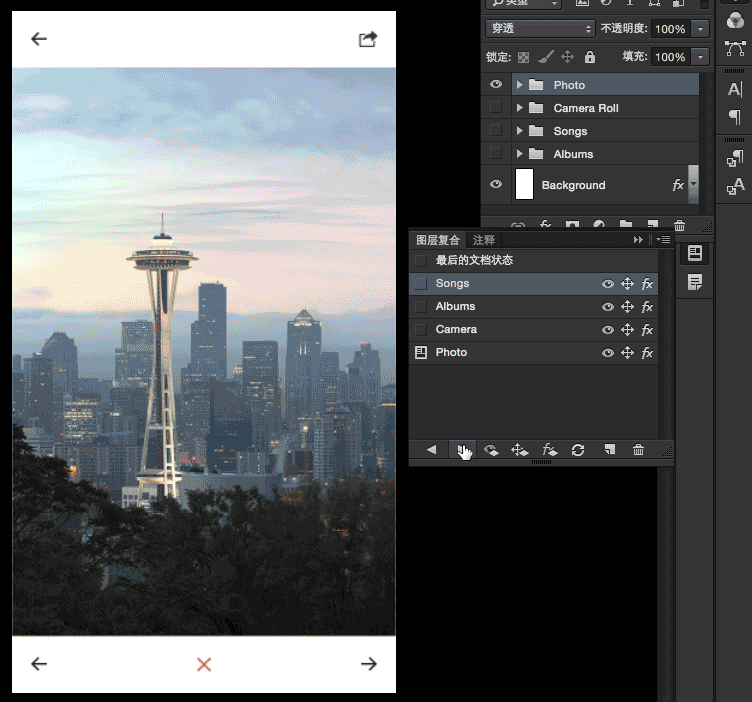Viewport: 752px width, 702px height.
Task: Click the red X in the mockup footer
Action: (204, 664)
